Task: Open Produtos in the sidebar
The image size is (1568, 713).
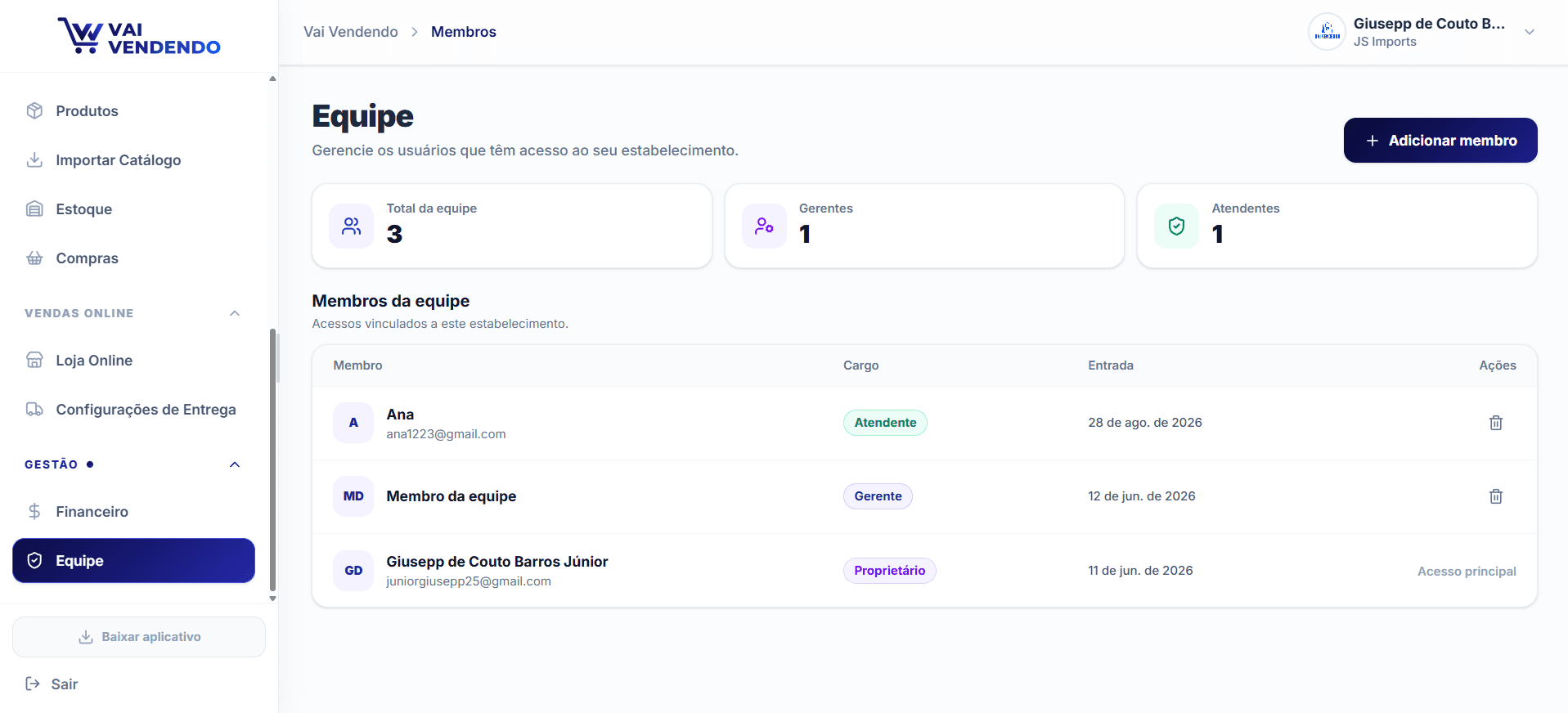Action: pos(134,110)
